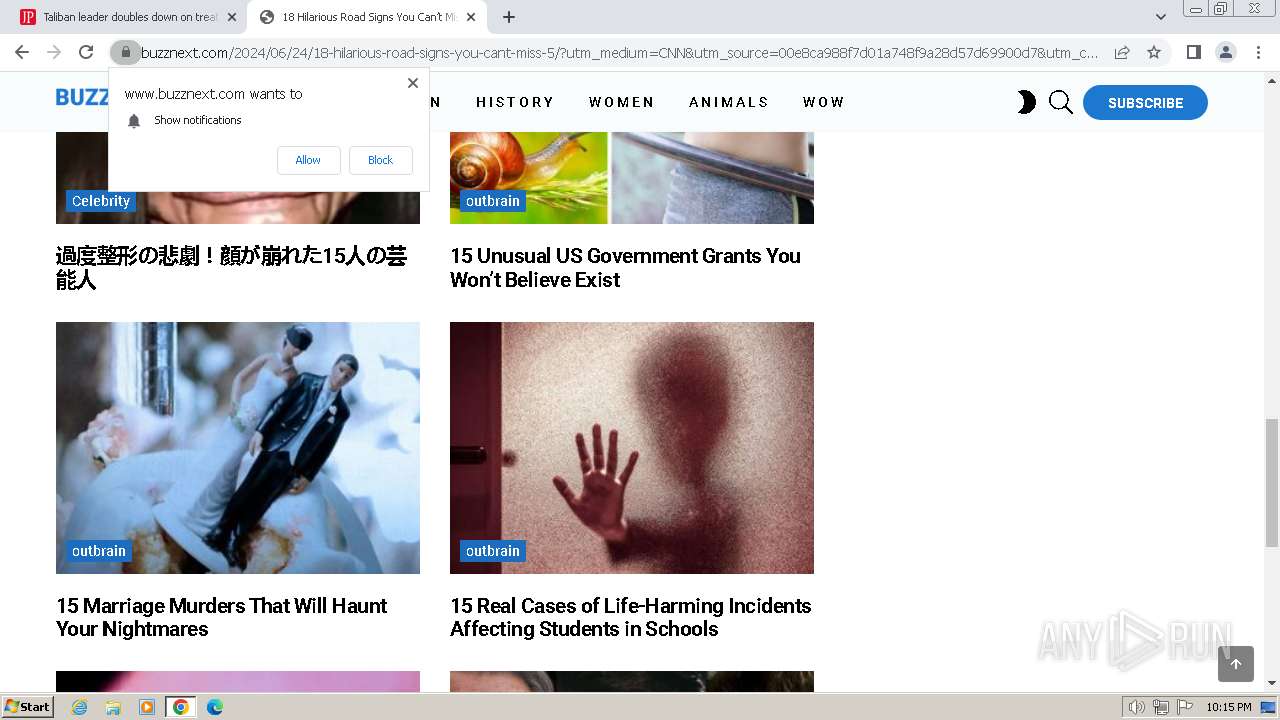Switch to the Taliban leader tab
Image resolution: width=1280 pixels, height=720 pixels.
pyautogui.click(x=128, y=17)
